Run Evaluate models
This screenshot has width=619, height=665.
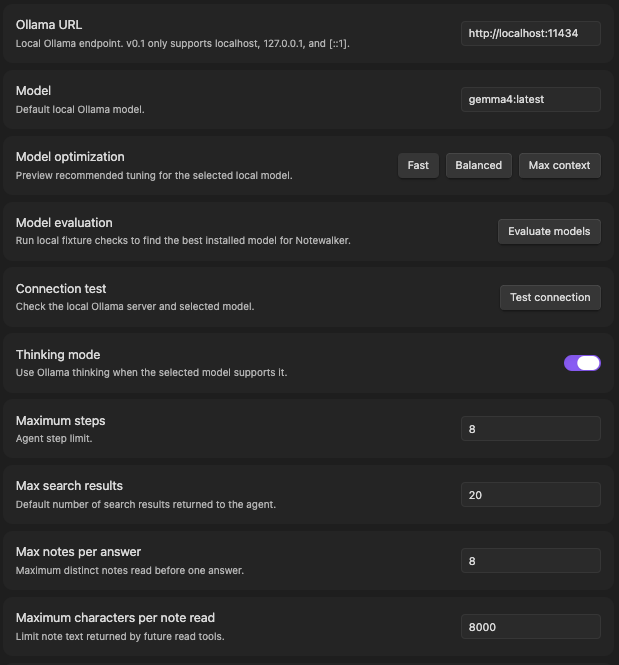tap(549, 232)
